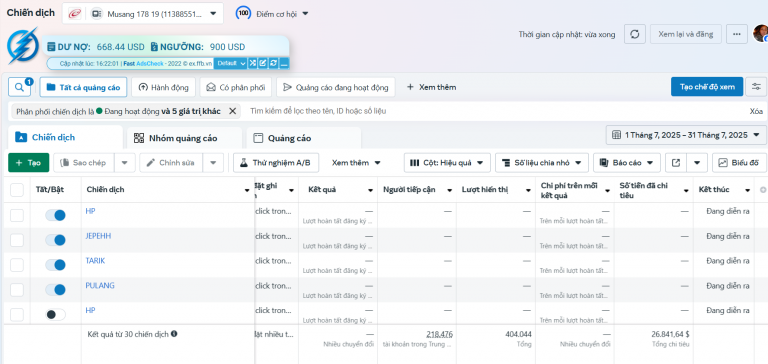This screenshot has width=768, height=364.
Task: Open the Biểu đồ chart view
Action: coord(739,163)
